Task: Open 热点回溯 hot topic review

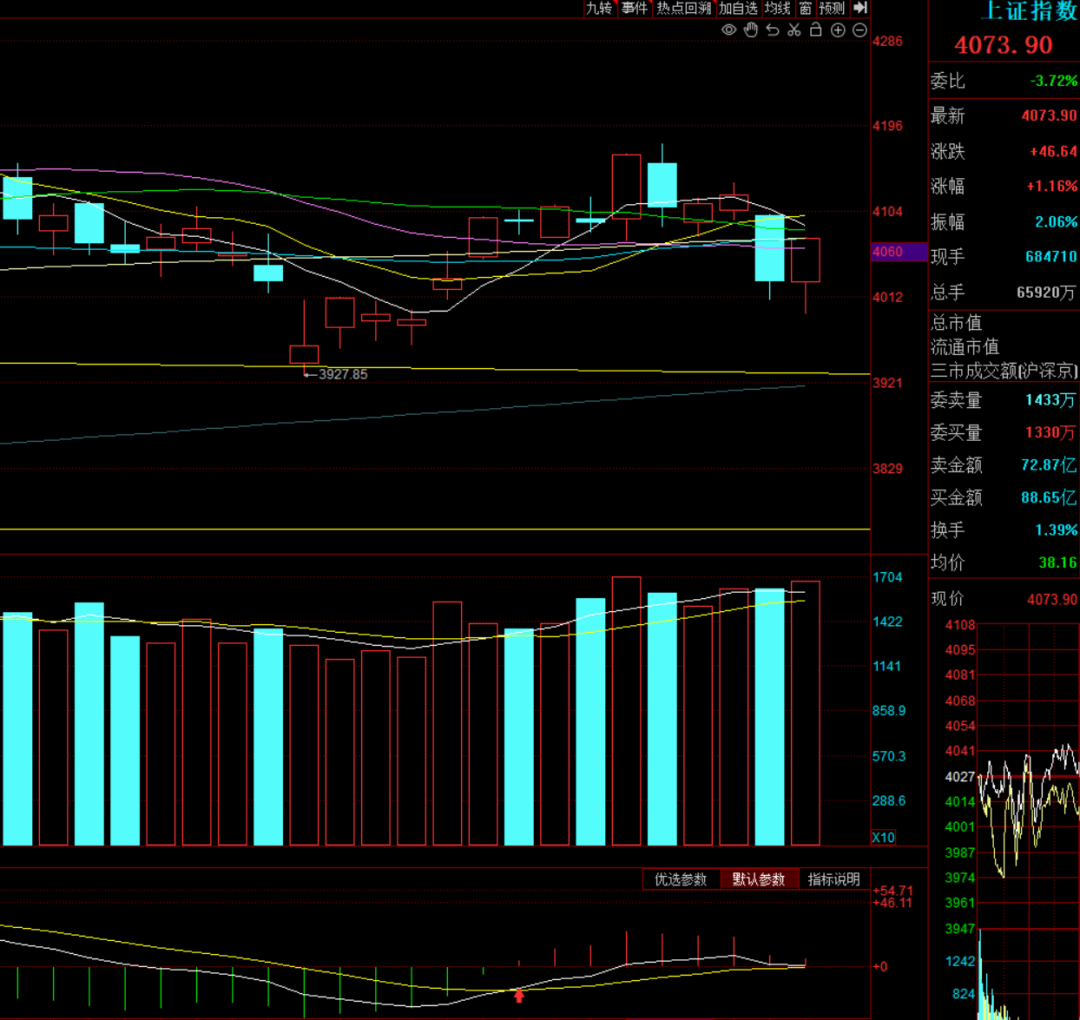Action: tap(683, 8)
